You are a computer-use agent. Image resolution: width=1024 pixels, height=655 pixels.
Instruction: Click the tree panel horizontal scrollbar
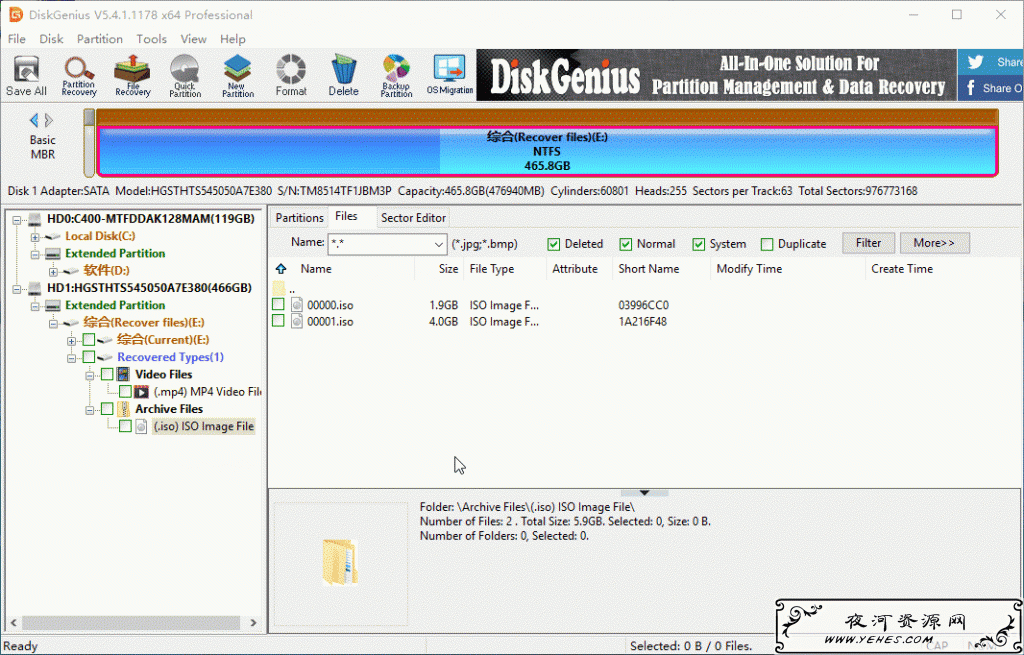[133, 622]
